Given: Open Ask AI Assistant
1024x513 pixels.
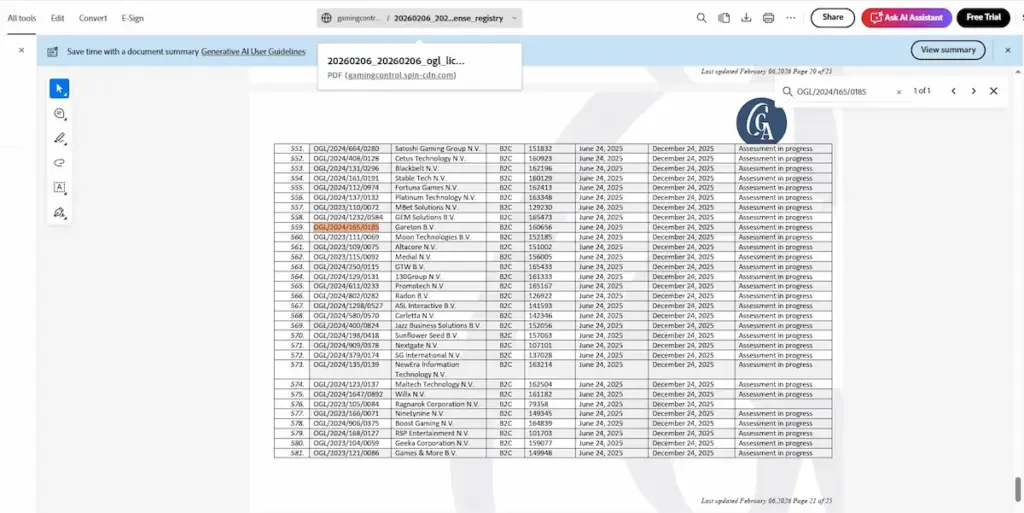Looking at the screenshot, I should [x=906, y=18].
